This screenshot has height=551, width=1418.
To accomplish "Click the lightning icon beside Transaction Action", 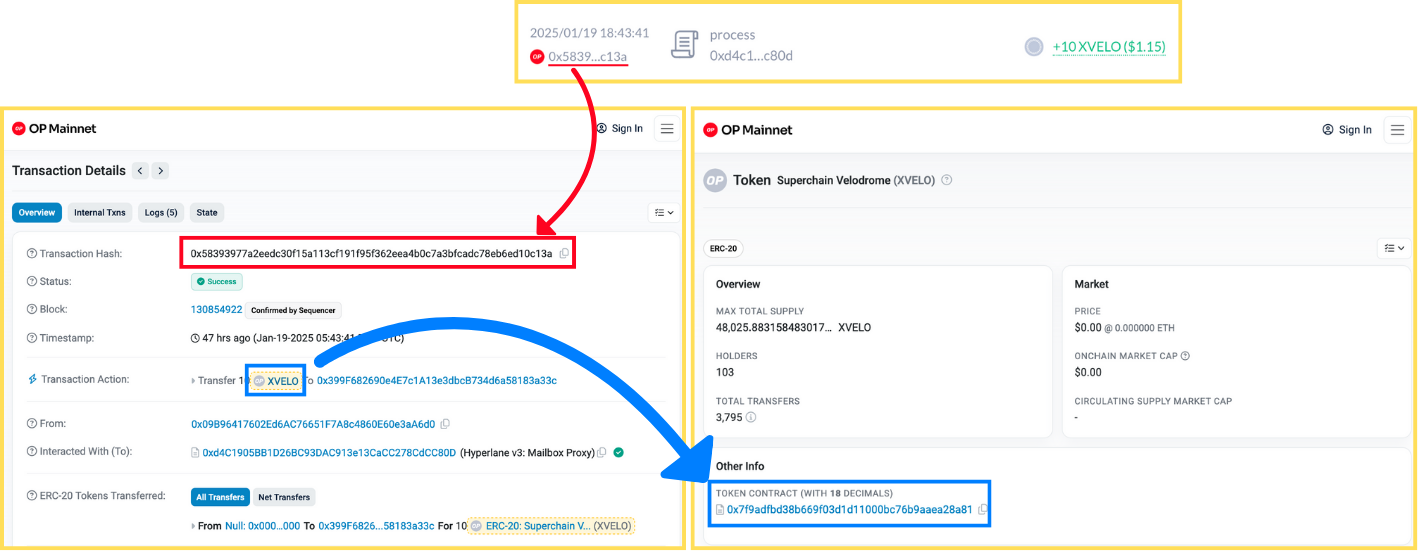I will 32,380.
